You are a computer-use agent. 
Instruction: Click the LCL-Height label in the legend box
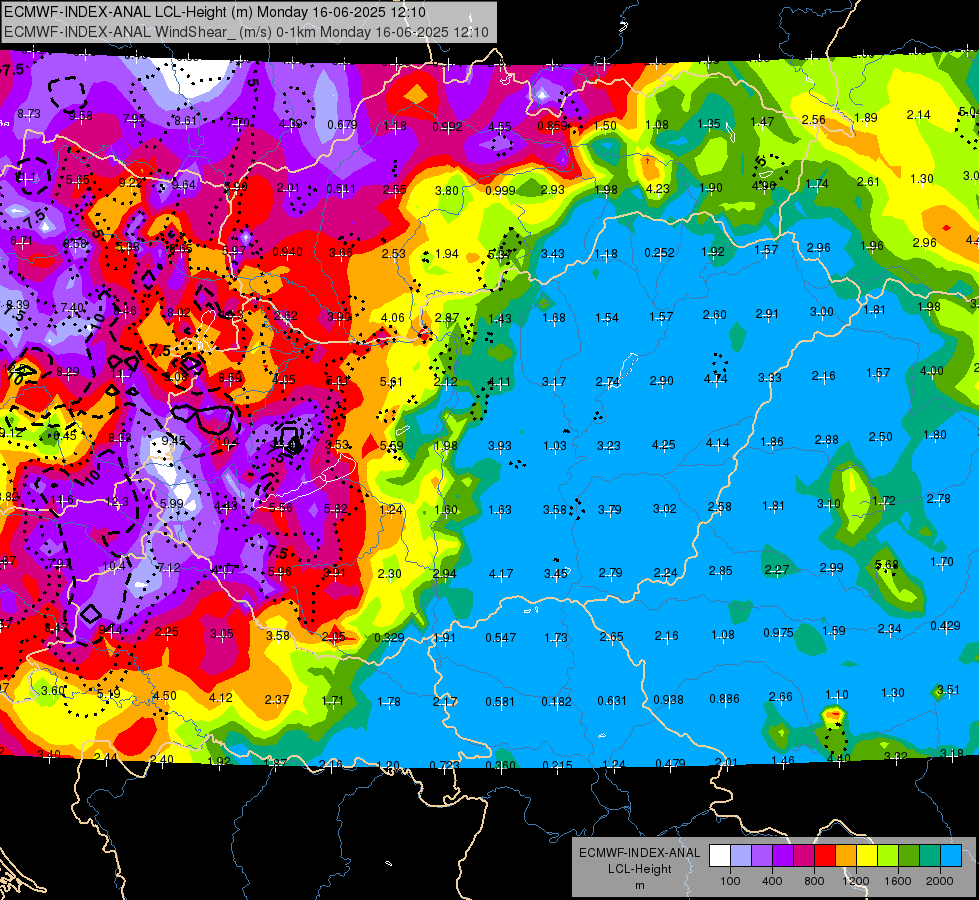click(639, 869)
